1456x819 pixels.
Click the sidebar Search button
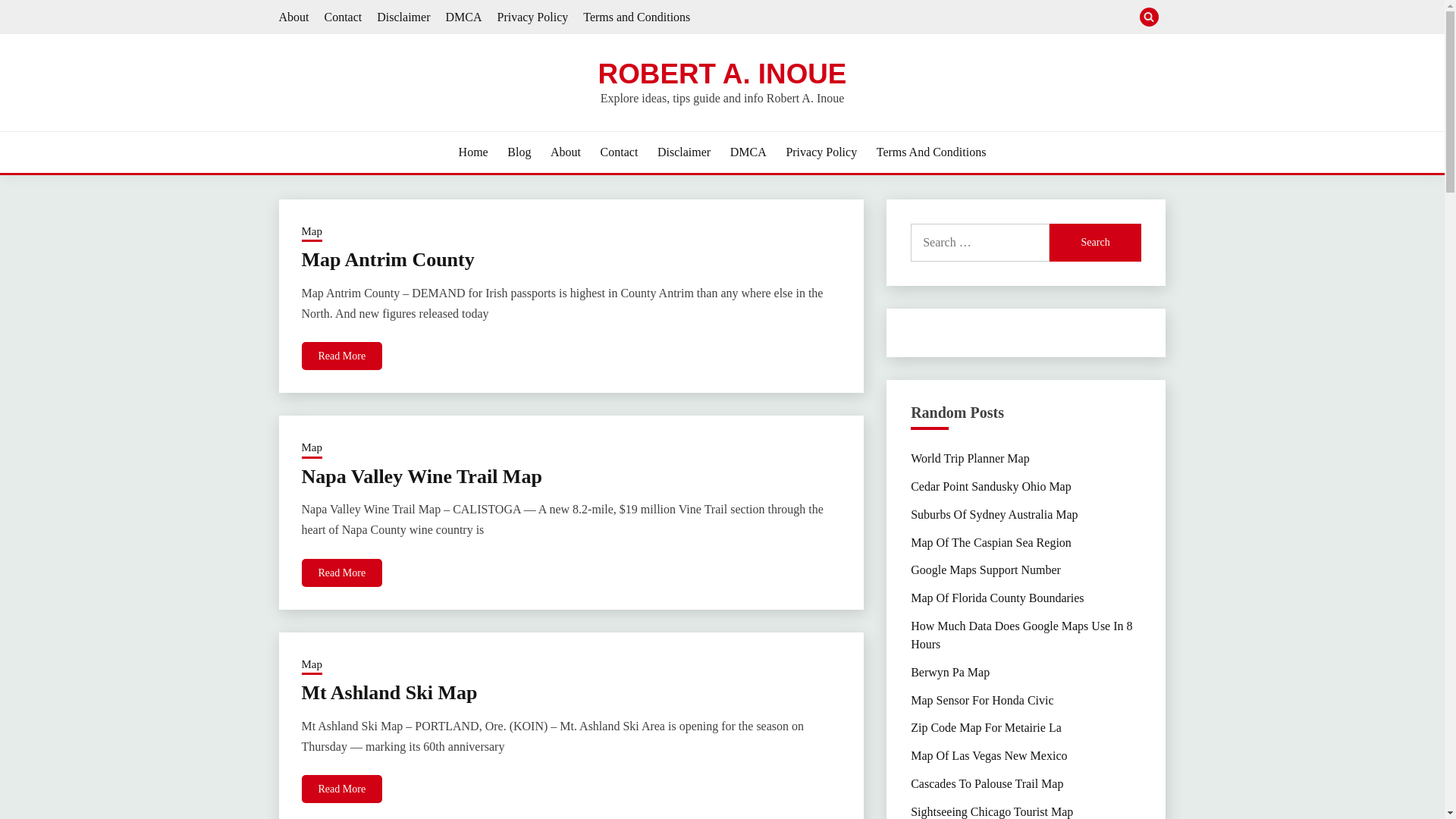pyautogui.click(x=1095, y=243)
